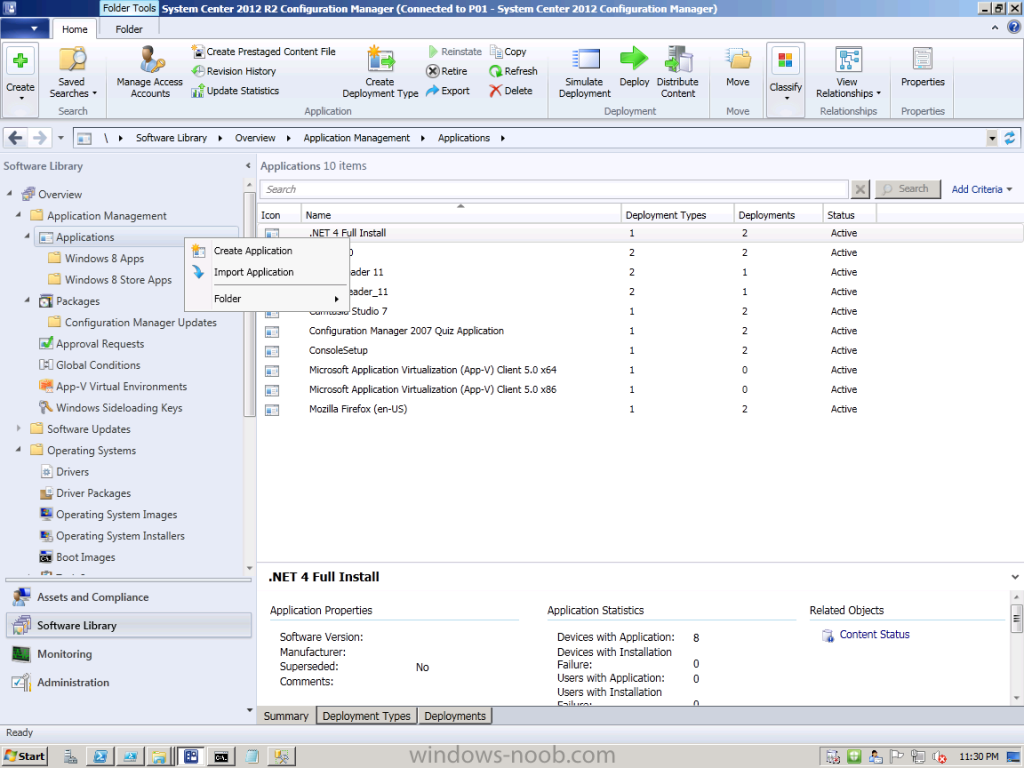Open the Assets and Compliance workspace
Screen dimensions: 1024x768
click(129, 597)
